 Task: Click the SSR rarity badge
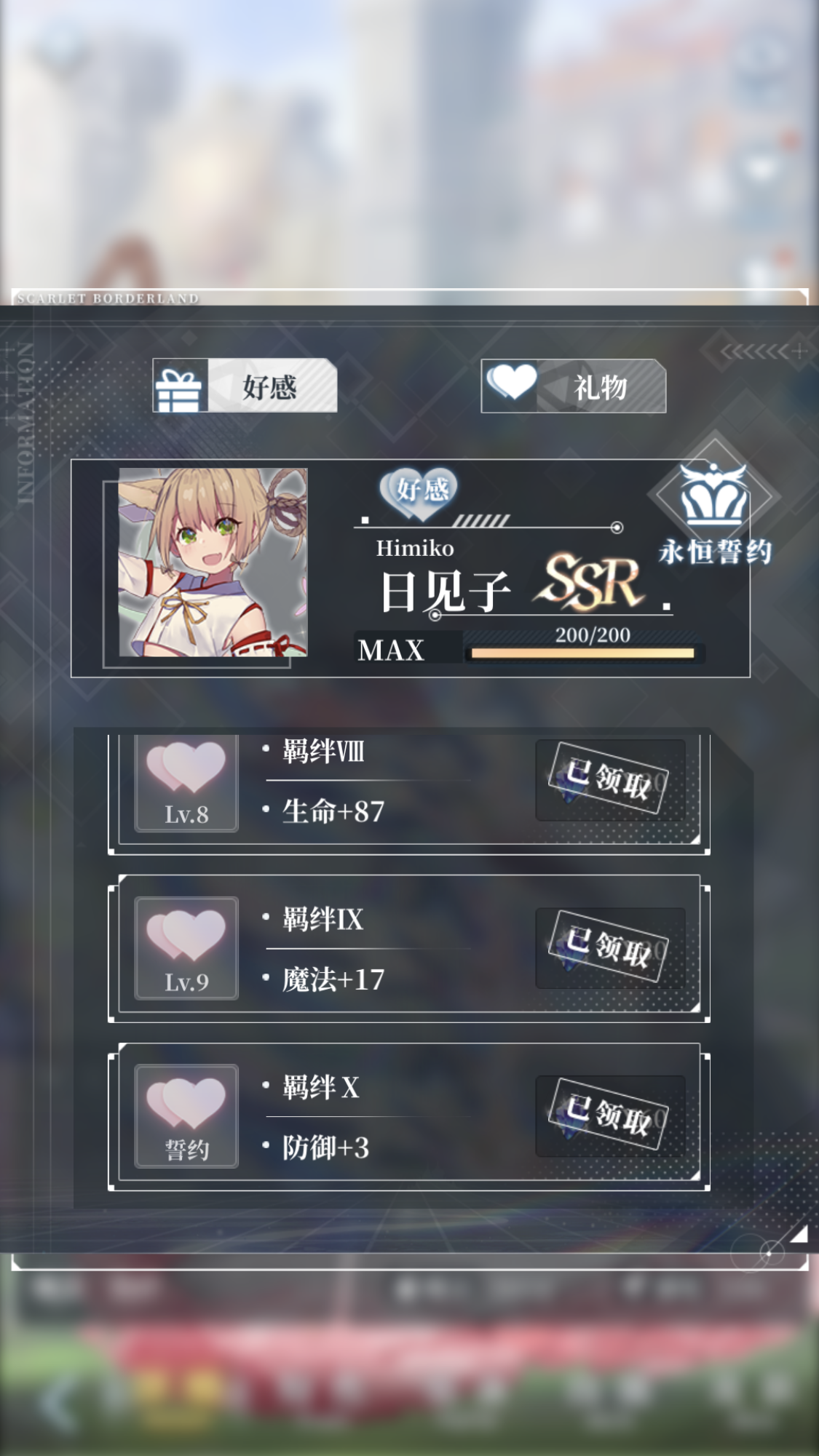[591, 582]
